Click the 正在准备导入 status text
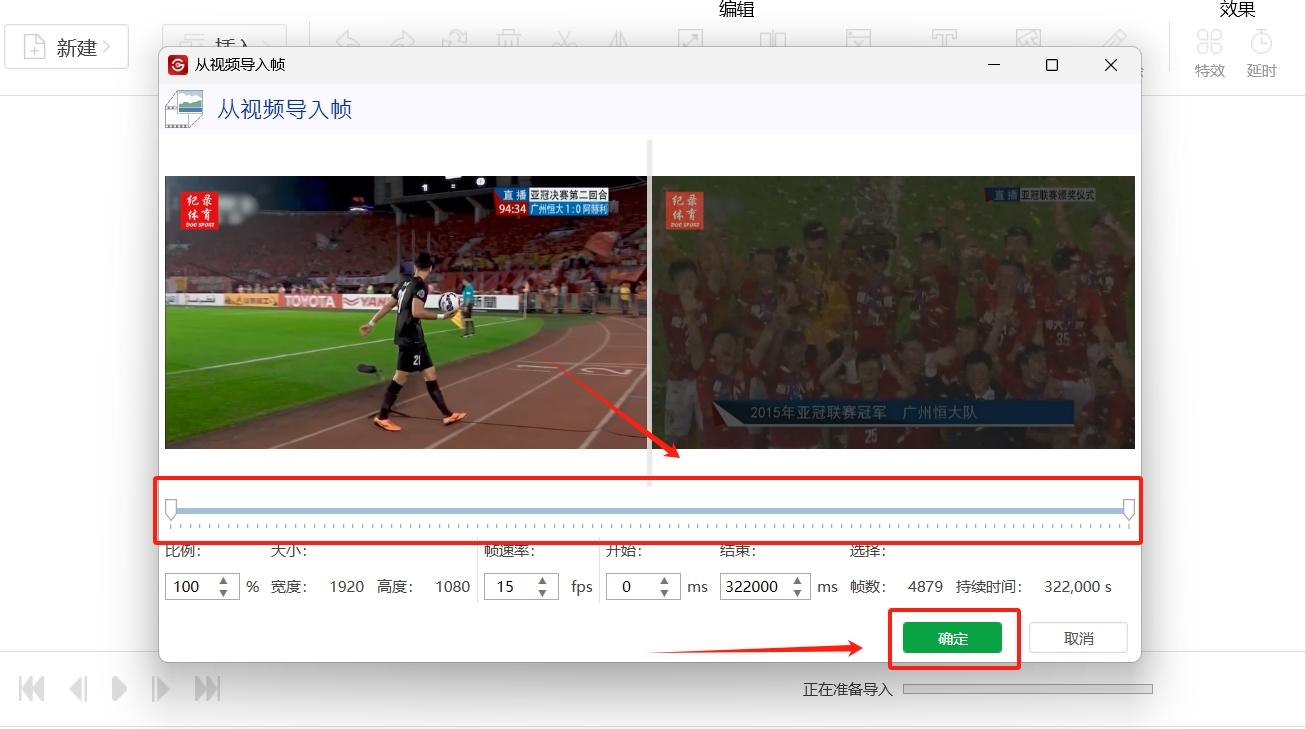The image size is (1306, 729). pyautogui.click(x=848, y=689)
